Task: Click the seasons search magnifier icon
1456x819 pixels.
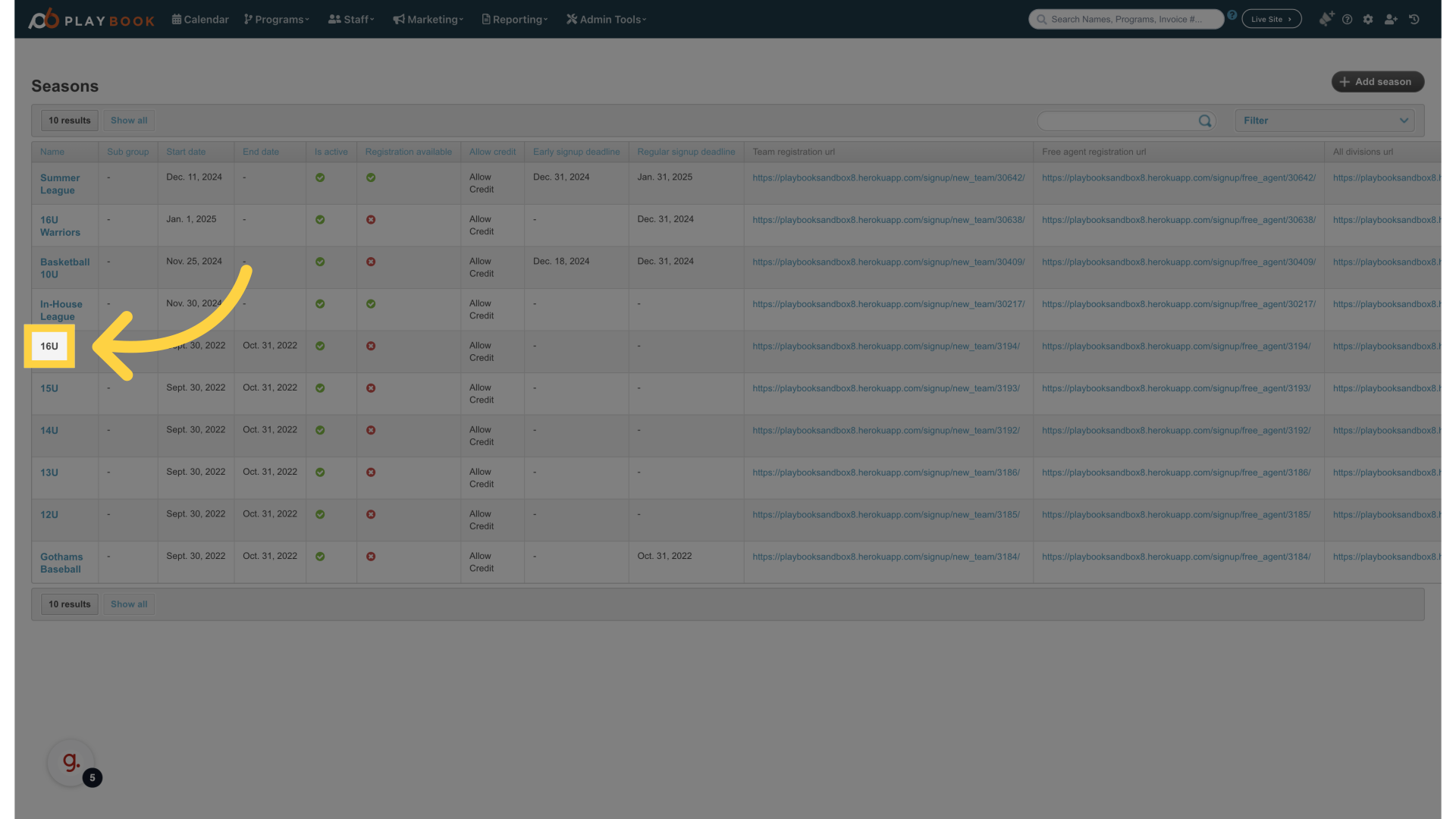Action: tap(1205, 121)
